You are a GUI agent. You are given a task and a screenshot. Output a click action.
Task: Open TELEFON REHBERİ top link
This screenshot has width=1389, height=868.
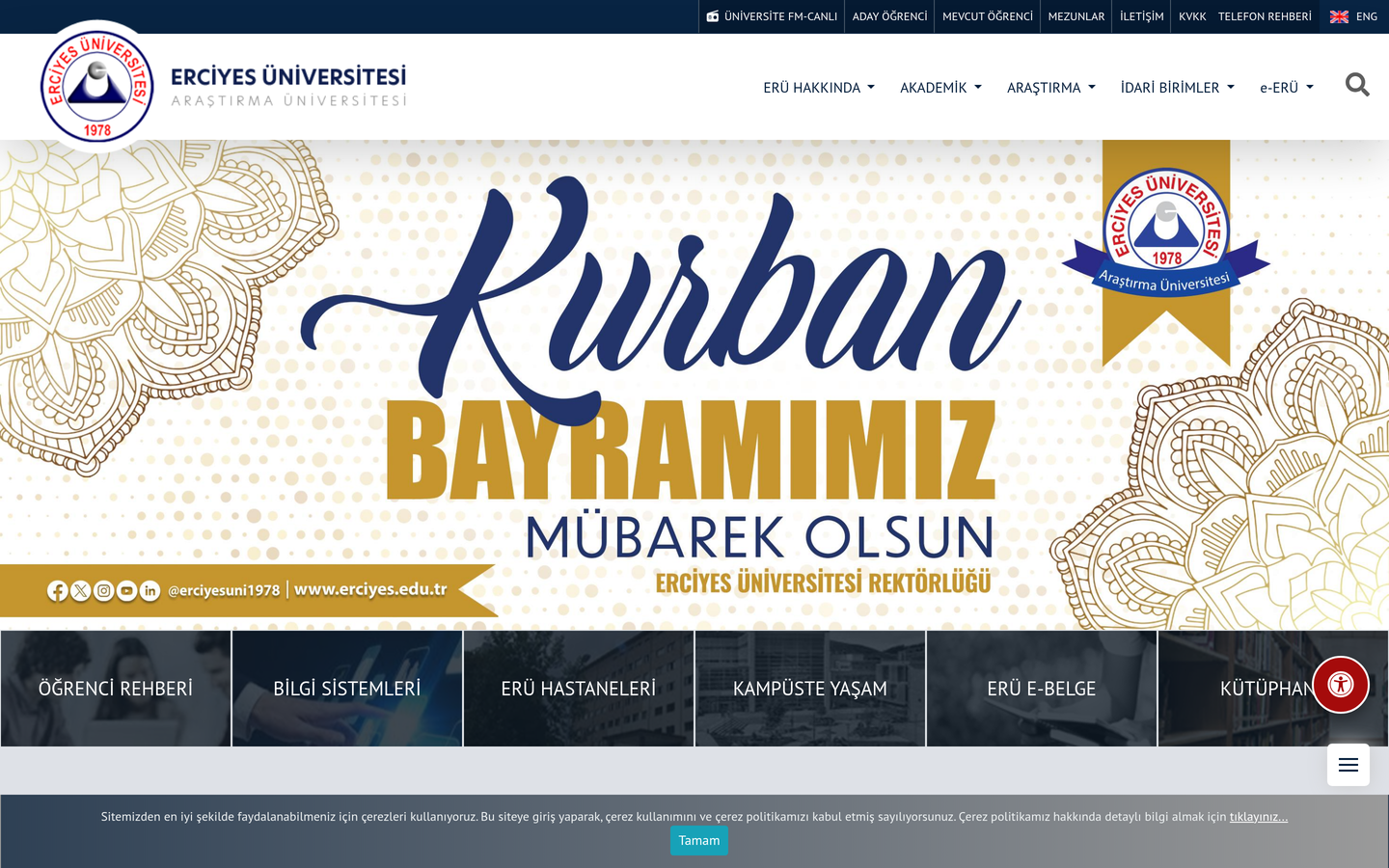1265,16
